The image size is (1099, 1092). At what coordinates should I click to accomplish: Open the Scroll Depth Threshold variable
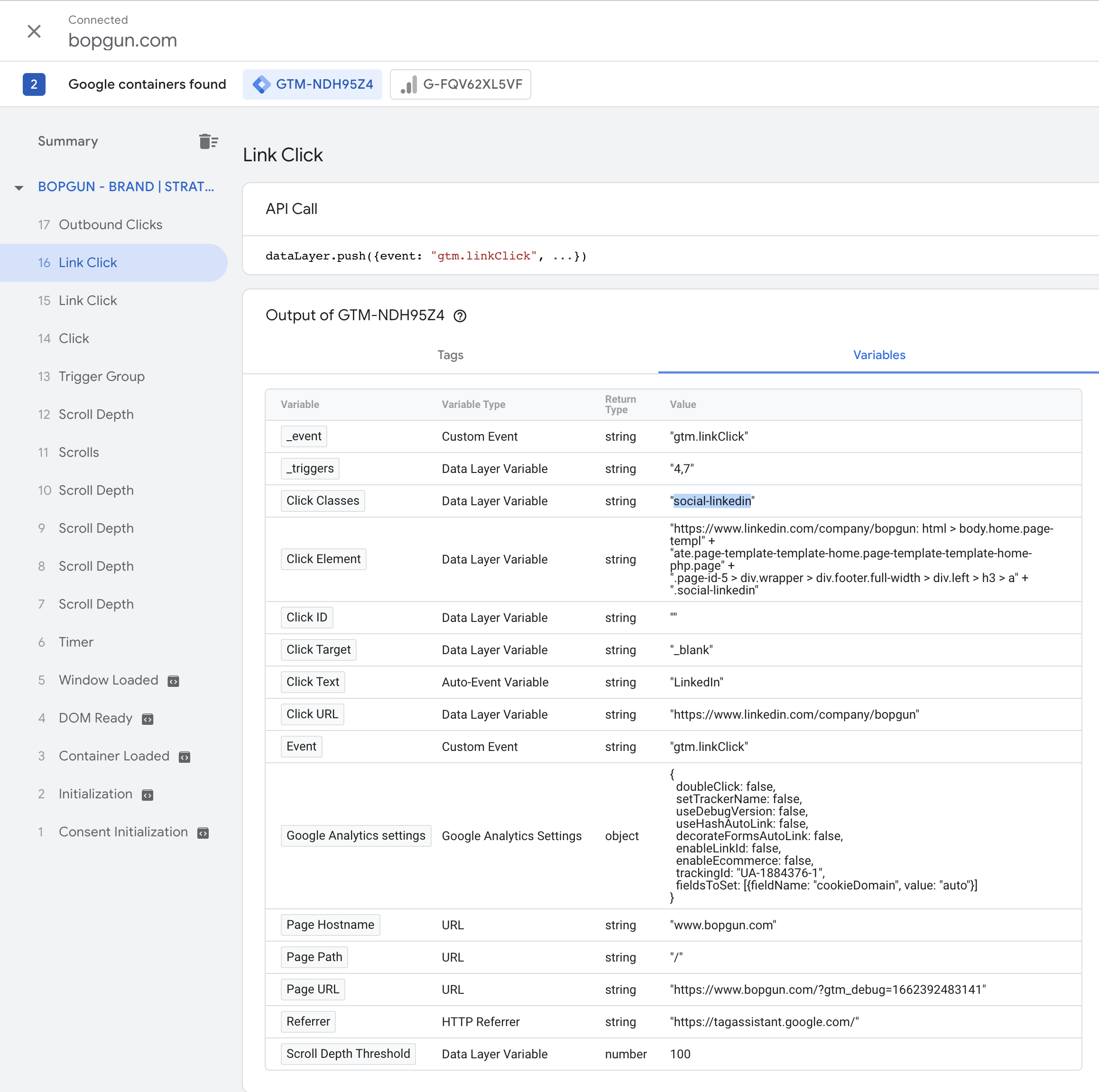pyautogui.click(x=348, y=1054)
